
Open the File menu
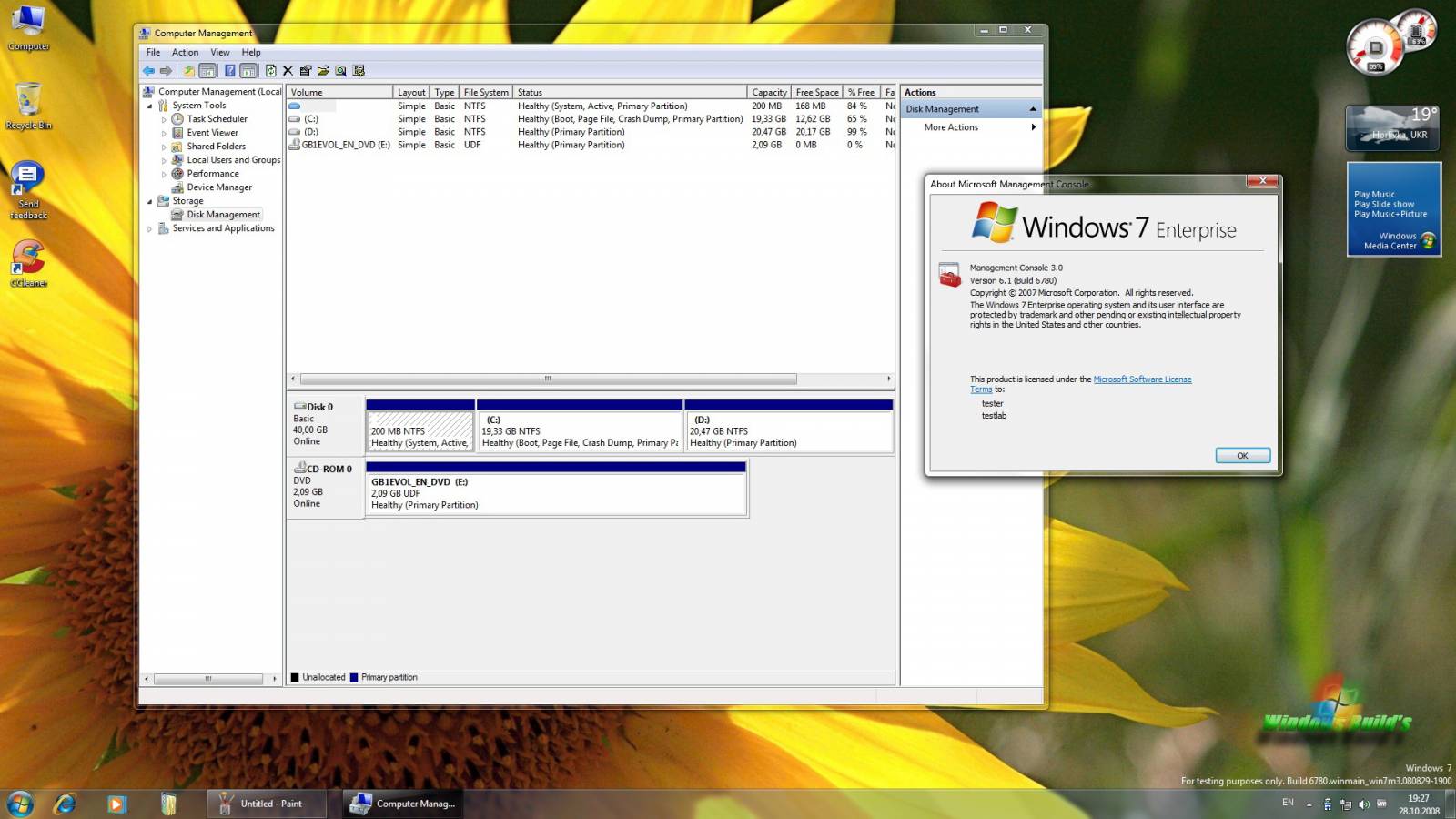tap(153, 52)
